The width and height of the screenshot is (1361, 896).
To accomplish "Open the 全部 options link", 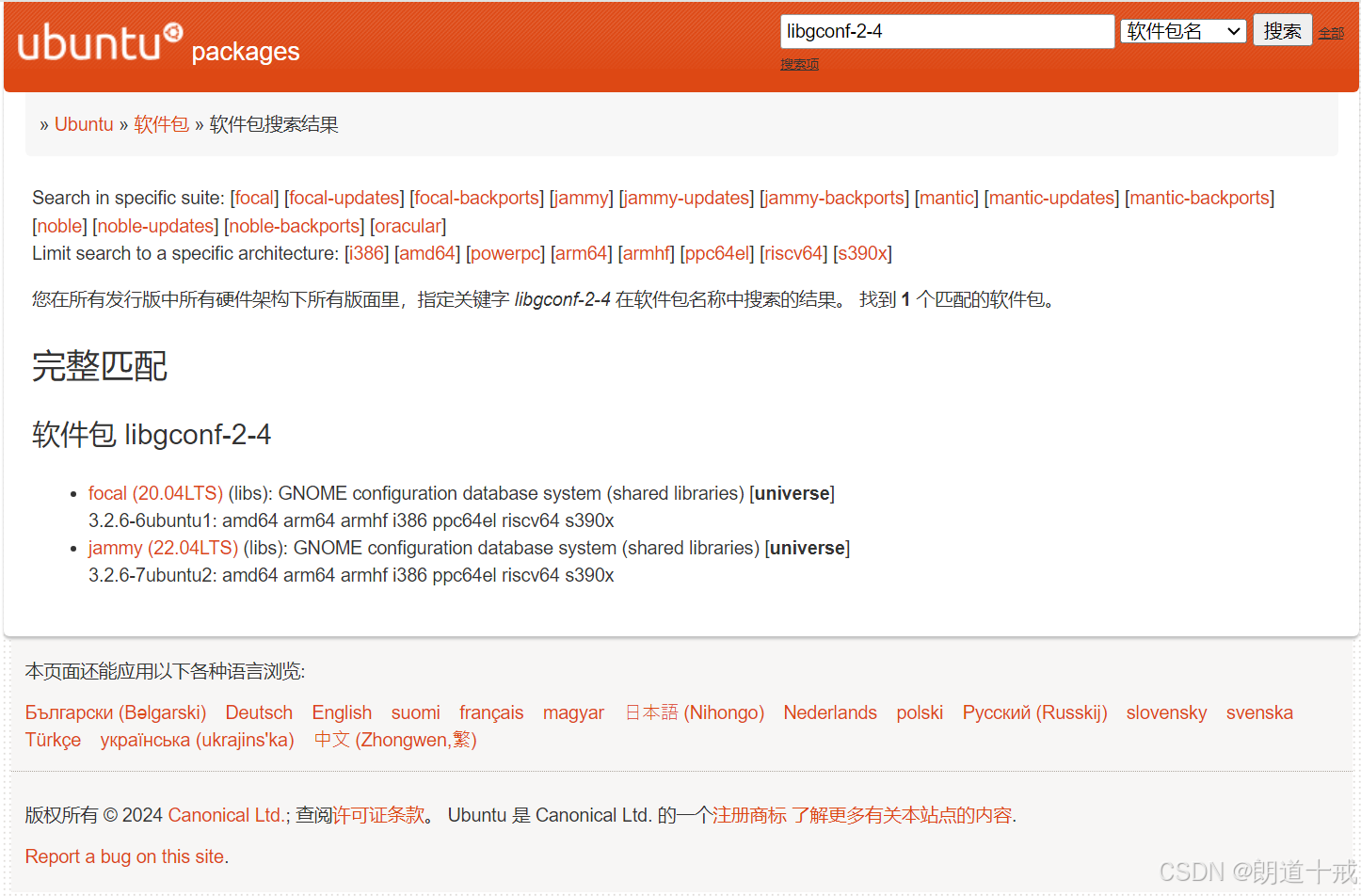I will [x=1331, y=33].
